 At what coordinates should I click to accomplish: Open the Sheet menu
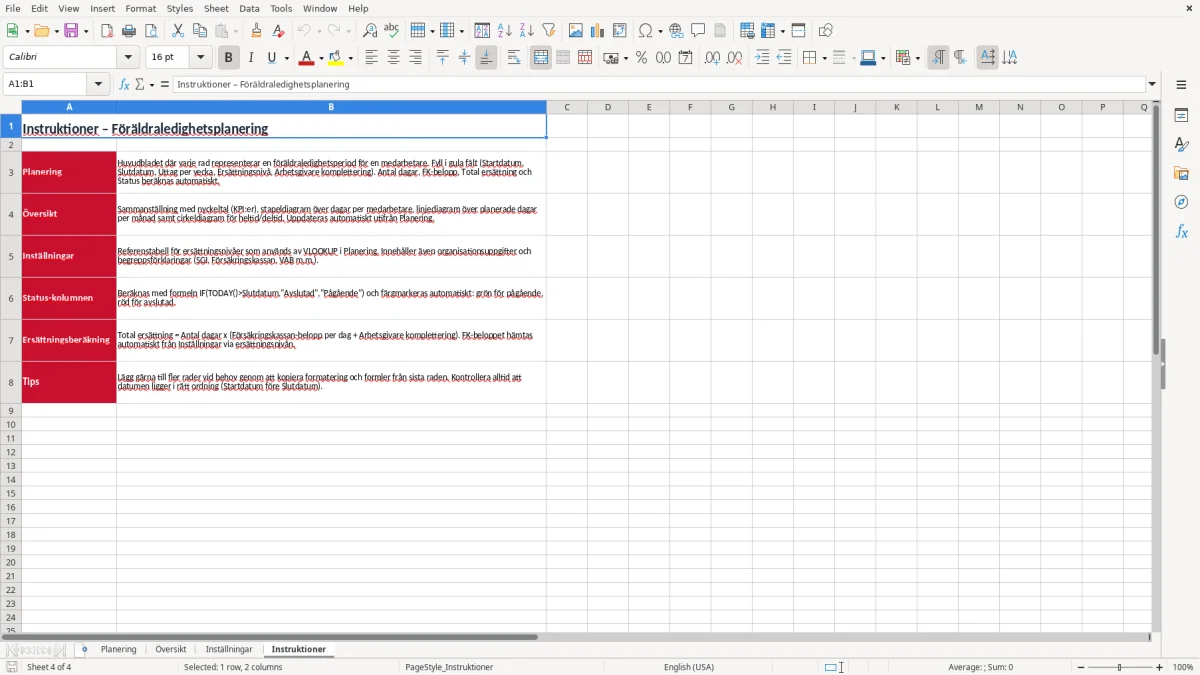[216, 8]
